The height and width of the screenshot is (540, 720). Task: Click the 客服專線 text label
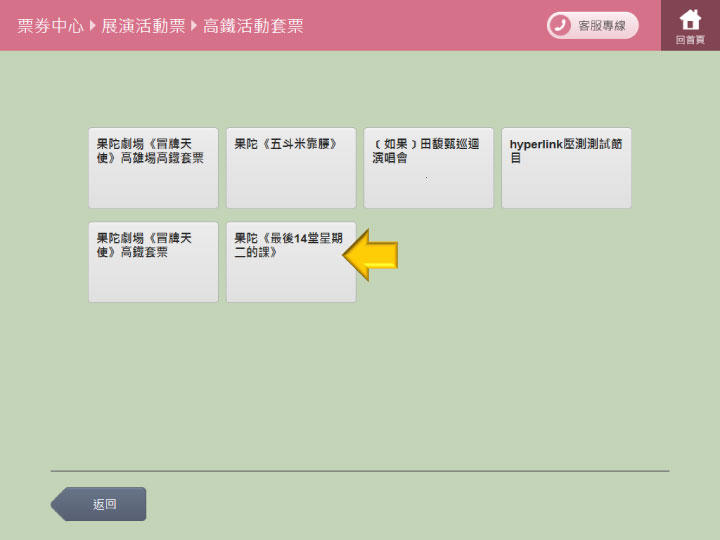[x=602, y=26]
